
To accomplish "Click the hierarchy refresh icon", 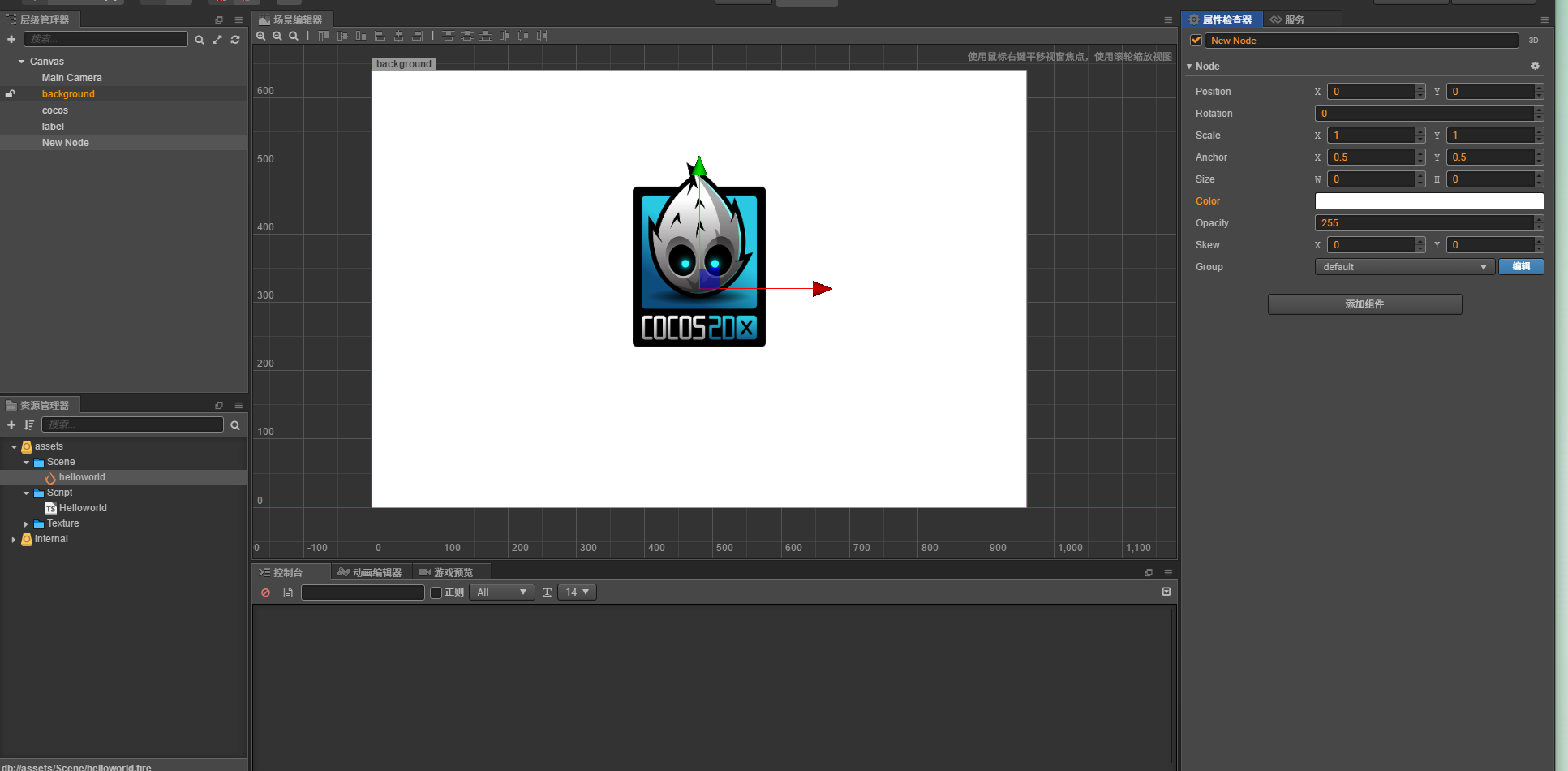I will tap(235, 40).
